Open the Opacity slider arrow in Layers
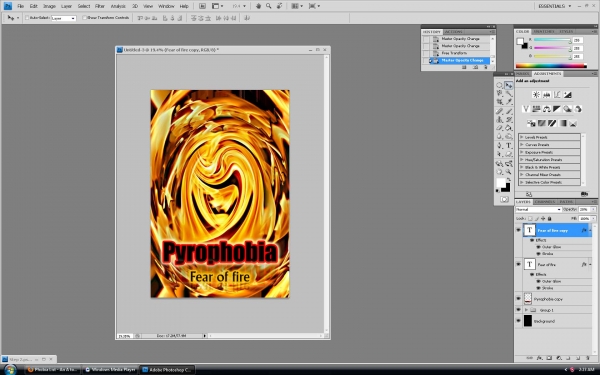 pyautogui.click(x=593, y=210)
